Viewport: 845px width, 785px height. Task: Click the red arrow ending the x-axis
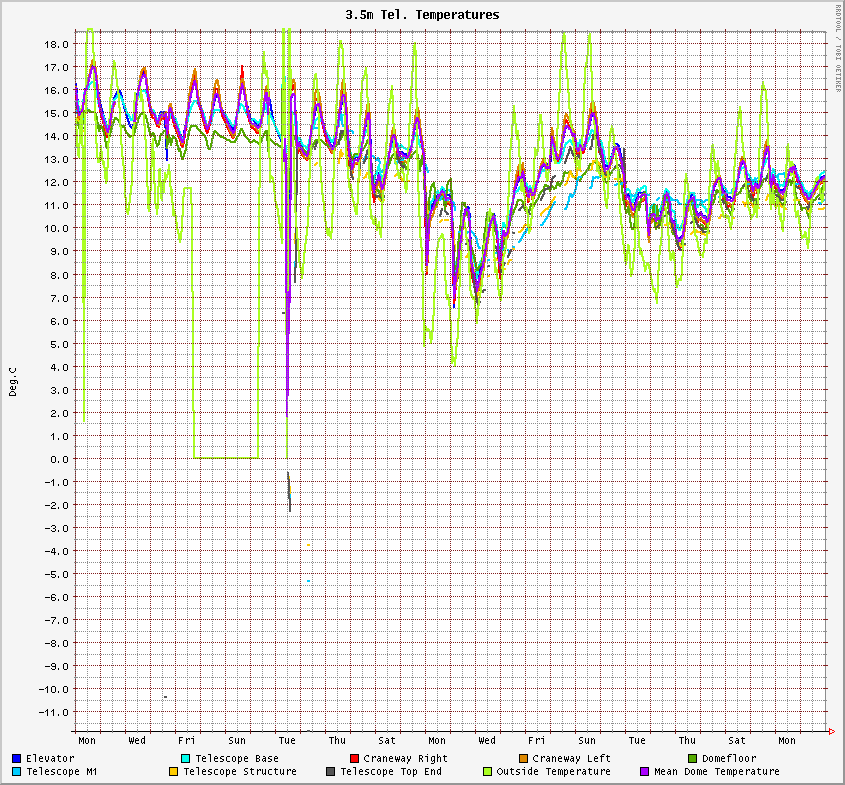point(832,733)
